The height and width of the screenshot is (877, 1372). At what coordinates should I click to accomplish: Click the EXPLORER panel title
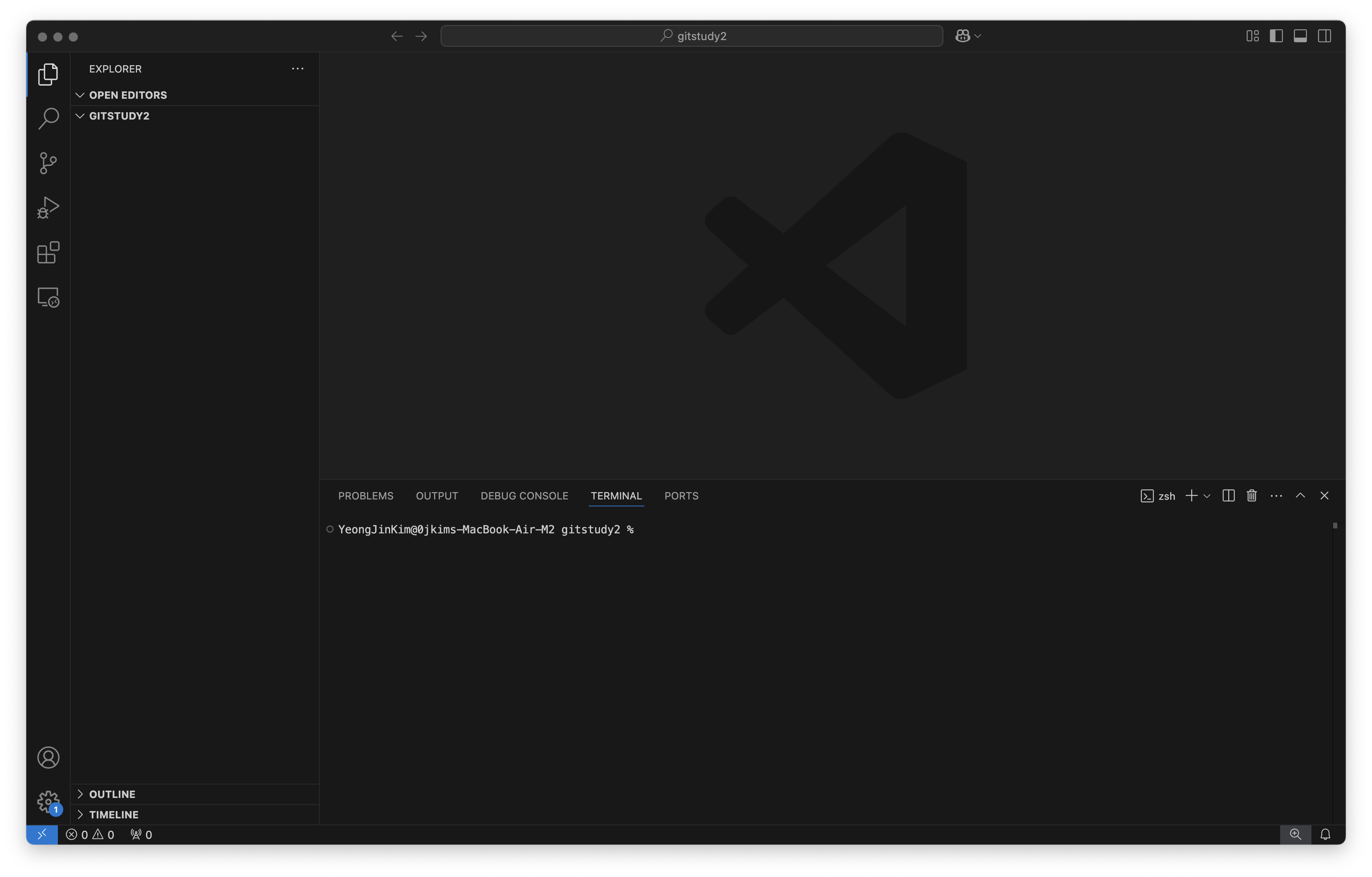tap(115, 69)
